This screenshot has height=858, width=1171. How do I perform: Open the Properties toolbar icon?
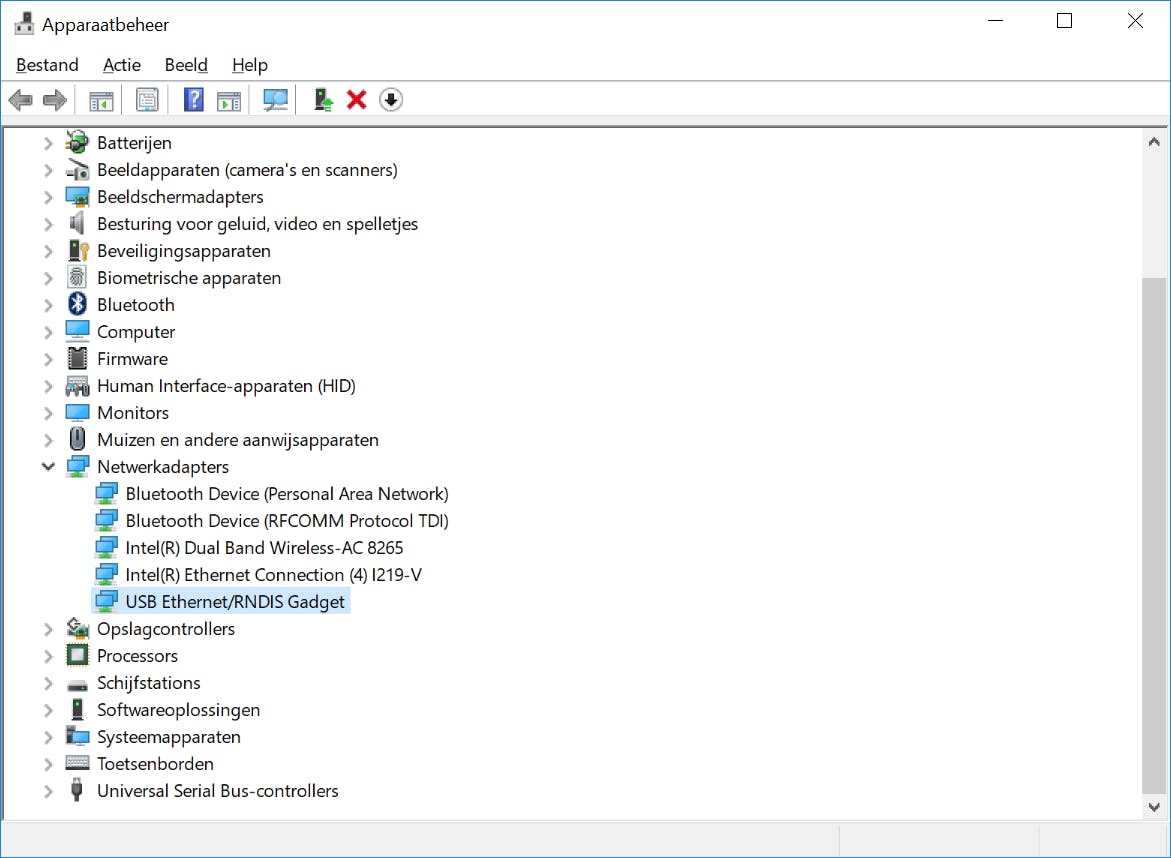[147, 99]
